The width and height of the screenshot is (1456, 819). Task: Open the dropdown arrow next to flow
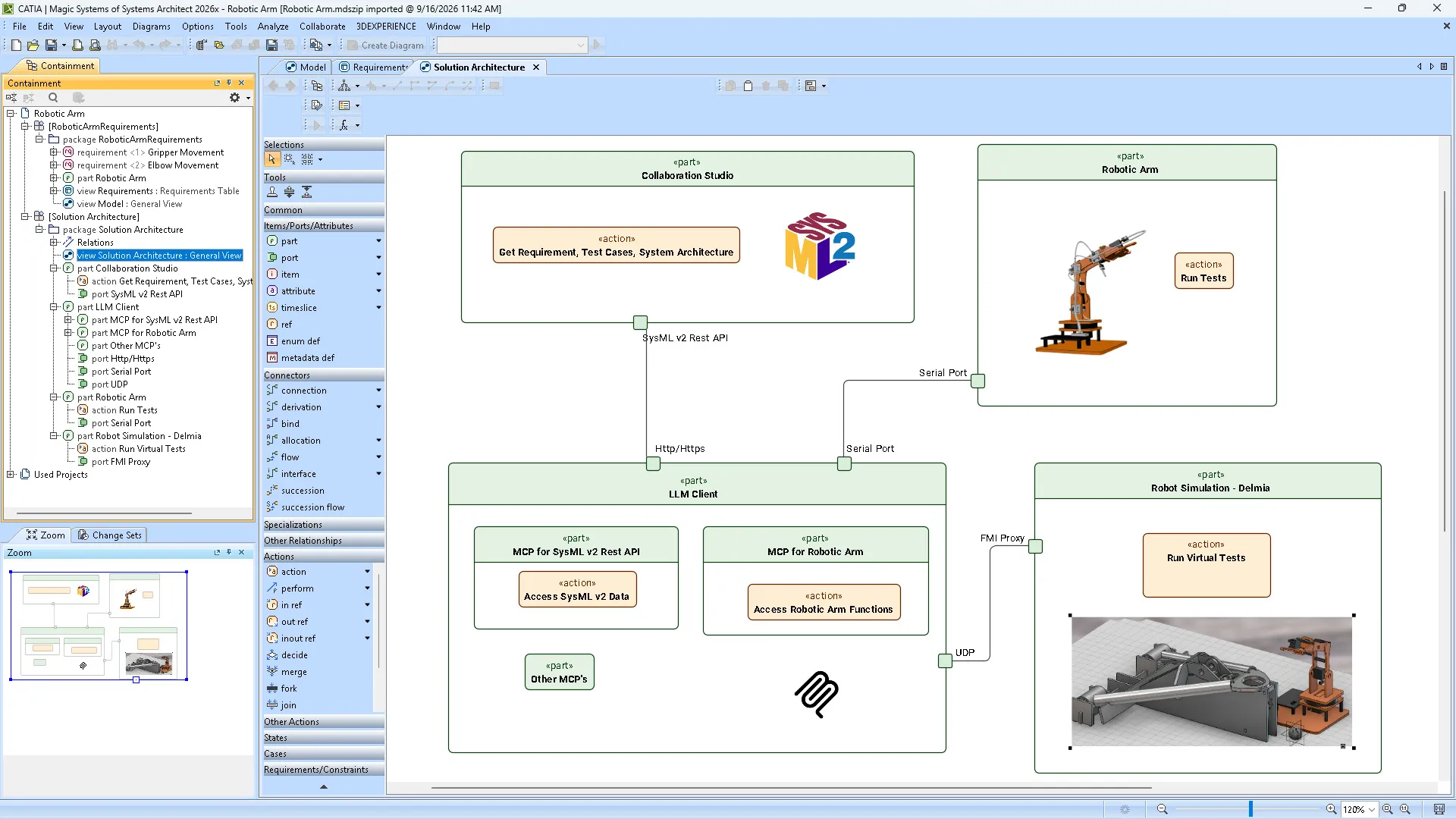tap(378, 457)
